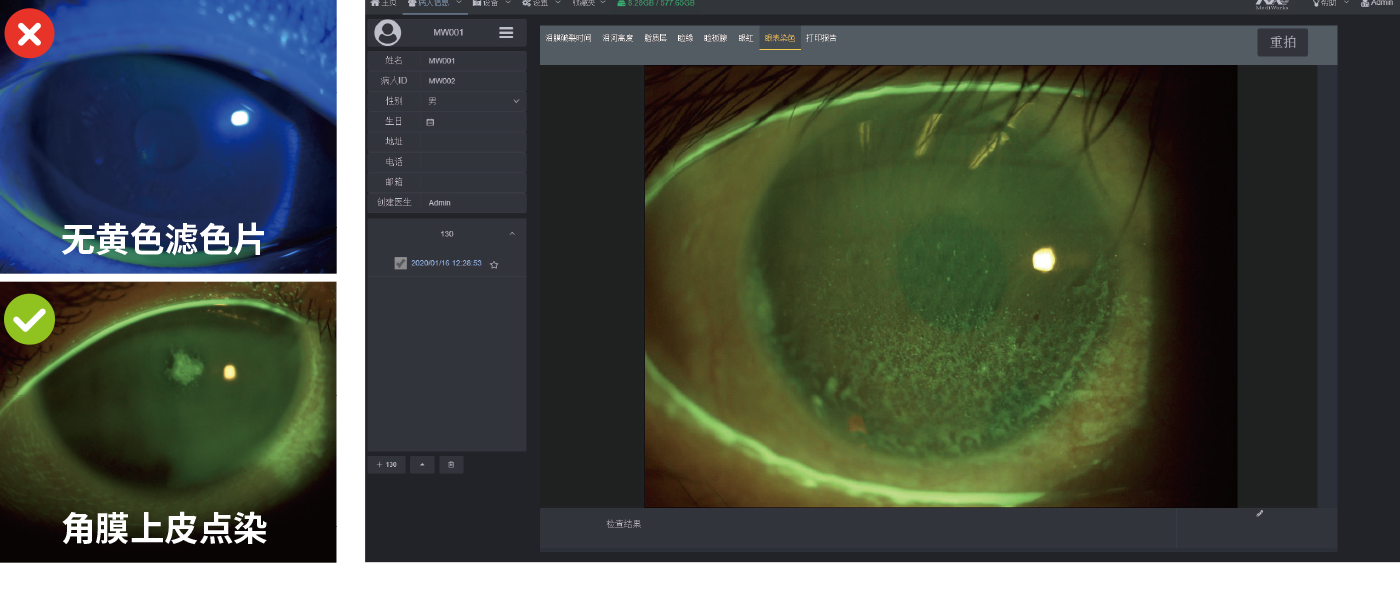Screen dimensions: 1400x590
Task: Switch to the 睑缘 tab
Action: pyautogui.click(x=685, y=38)
